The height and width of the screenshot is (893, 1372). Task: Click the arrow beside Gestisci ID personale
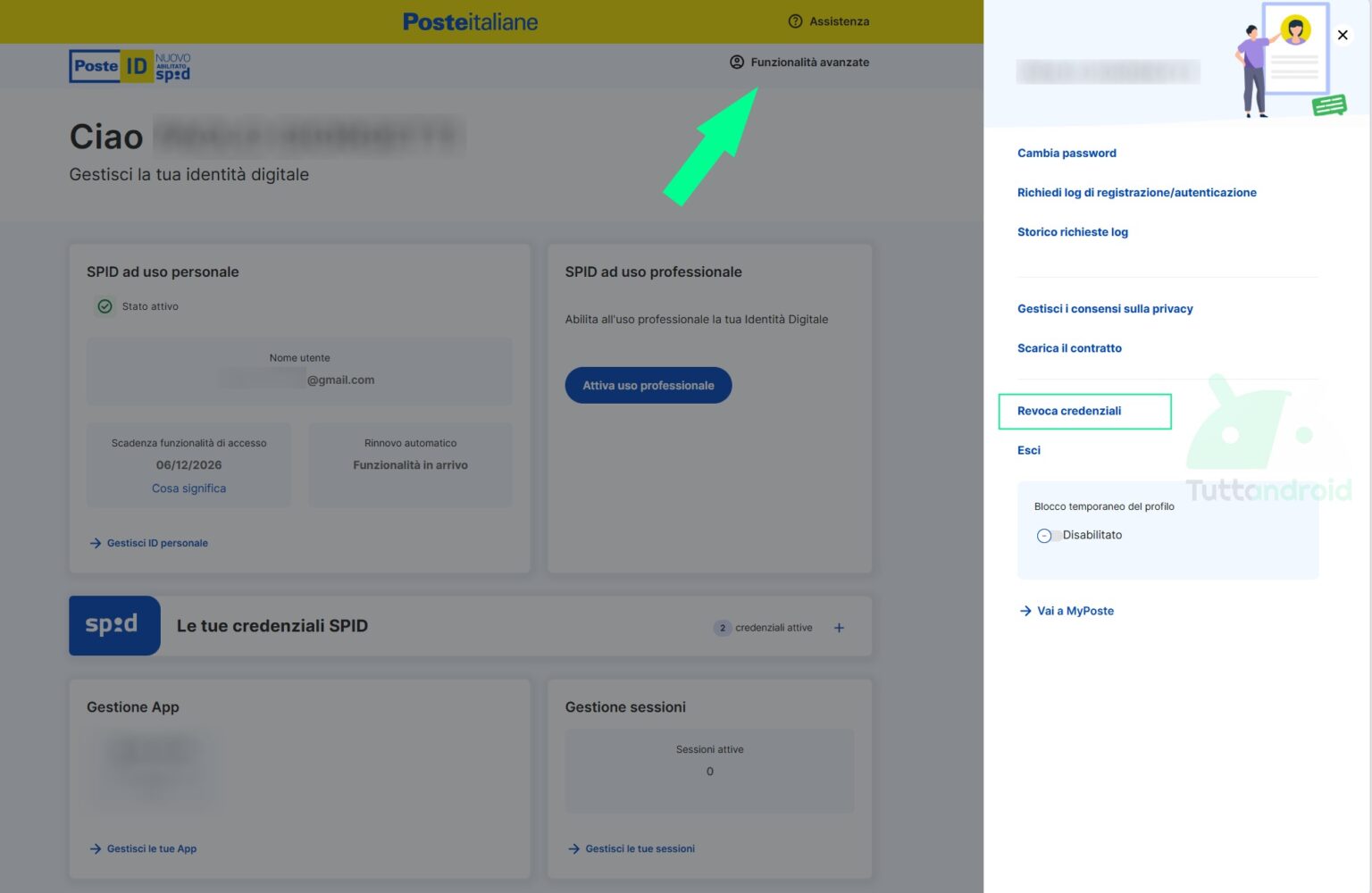point(96,543)
